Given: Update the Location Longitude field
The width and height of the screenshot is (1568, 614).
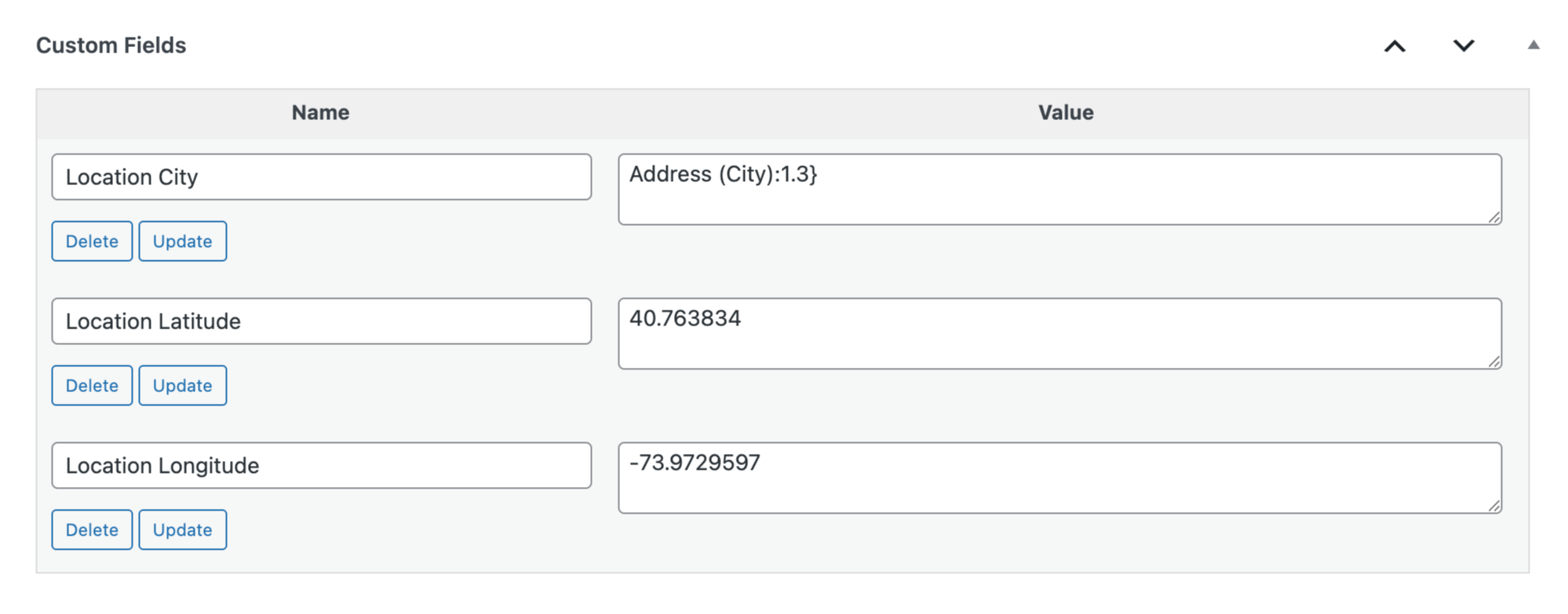Looking at the screenshot, I should pos(182,530).
